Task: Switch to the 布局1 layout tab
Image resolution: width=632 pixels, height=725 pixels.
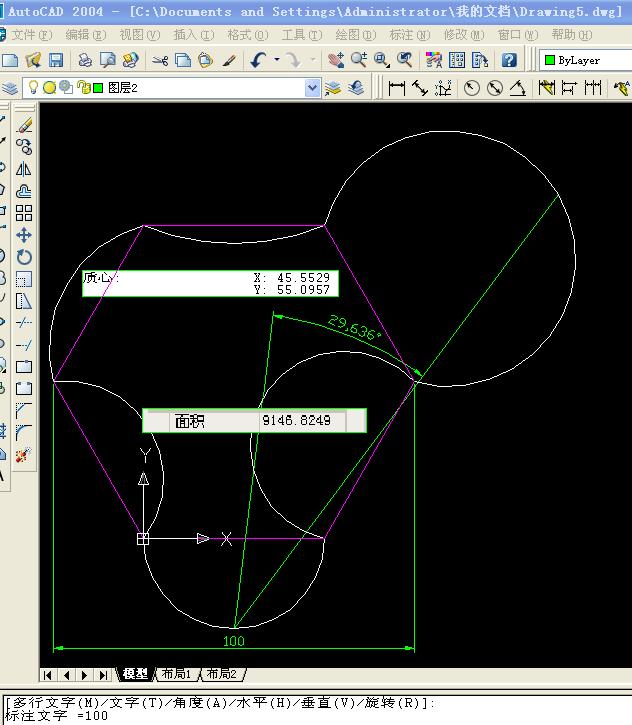Action: [x=176, y=674]
